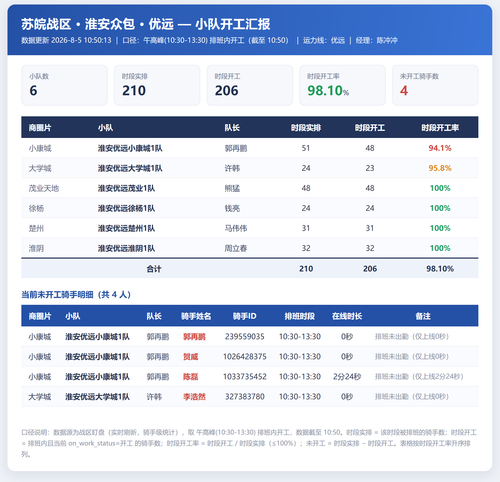500x482 pixels.
Task: Click the 合计 label in the totals row
Action: pos(154,269)
